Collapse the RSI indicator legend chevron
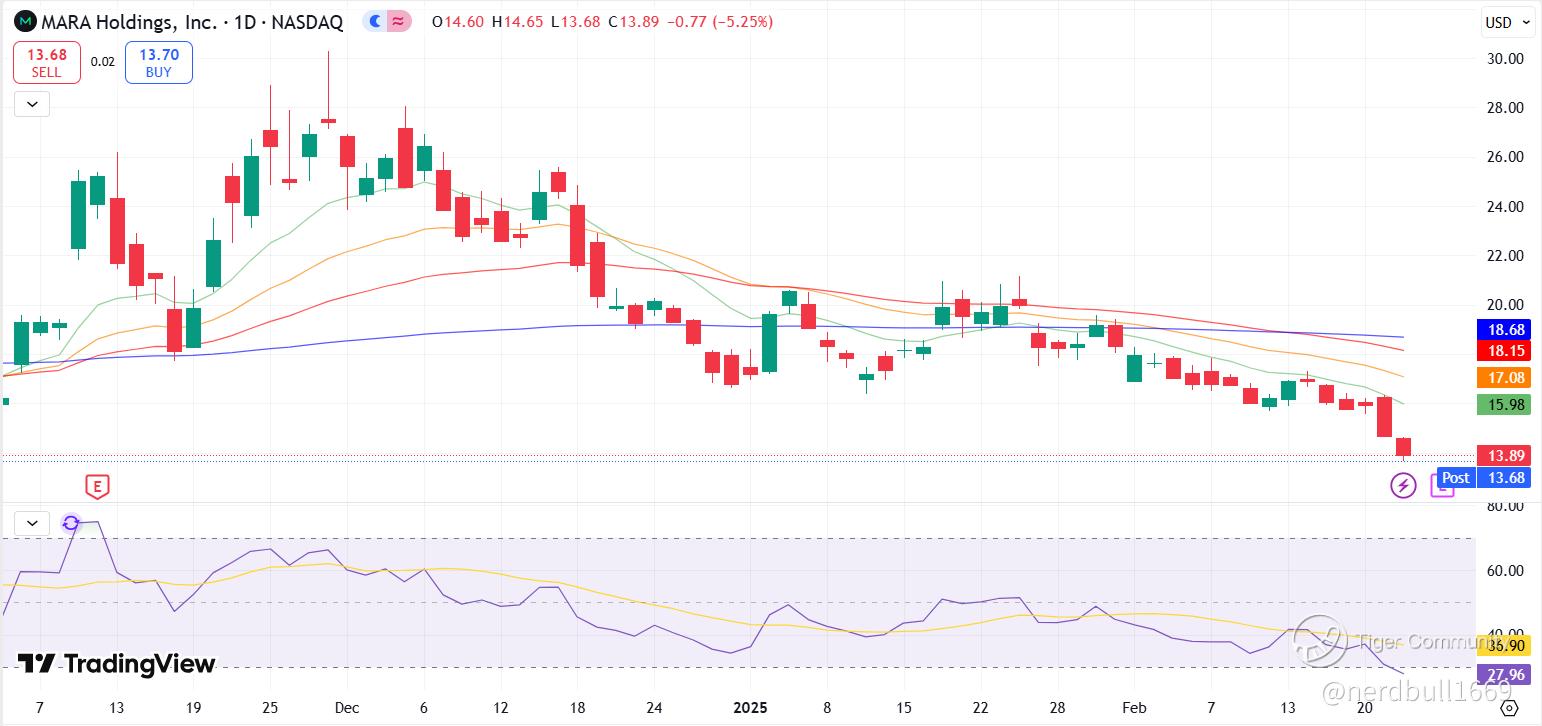The image size is (1542, 726). (x=31, y=522)
